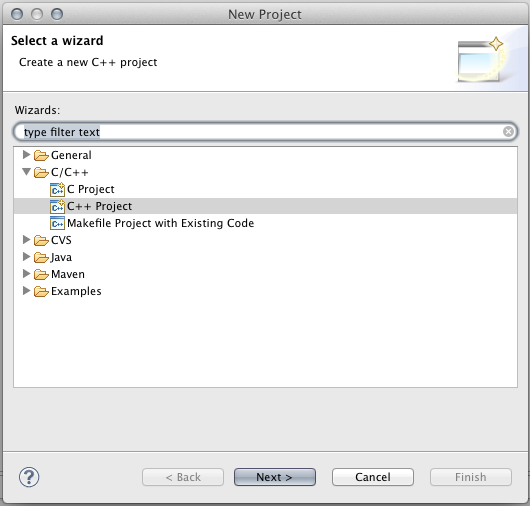Focus the type filter text field
This screenshot has height=506, width=530.
point(265,131)
